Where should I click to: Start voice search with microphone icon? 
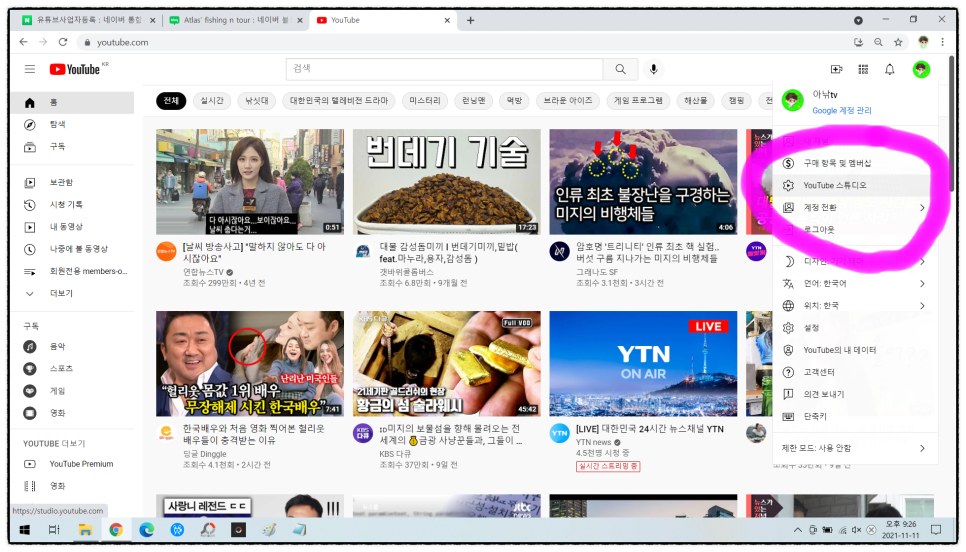click(654, 69)
